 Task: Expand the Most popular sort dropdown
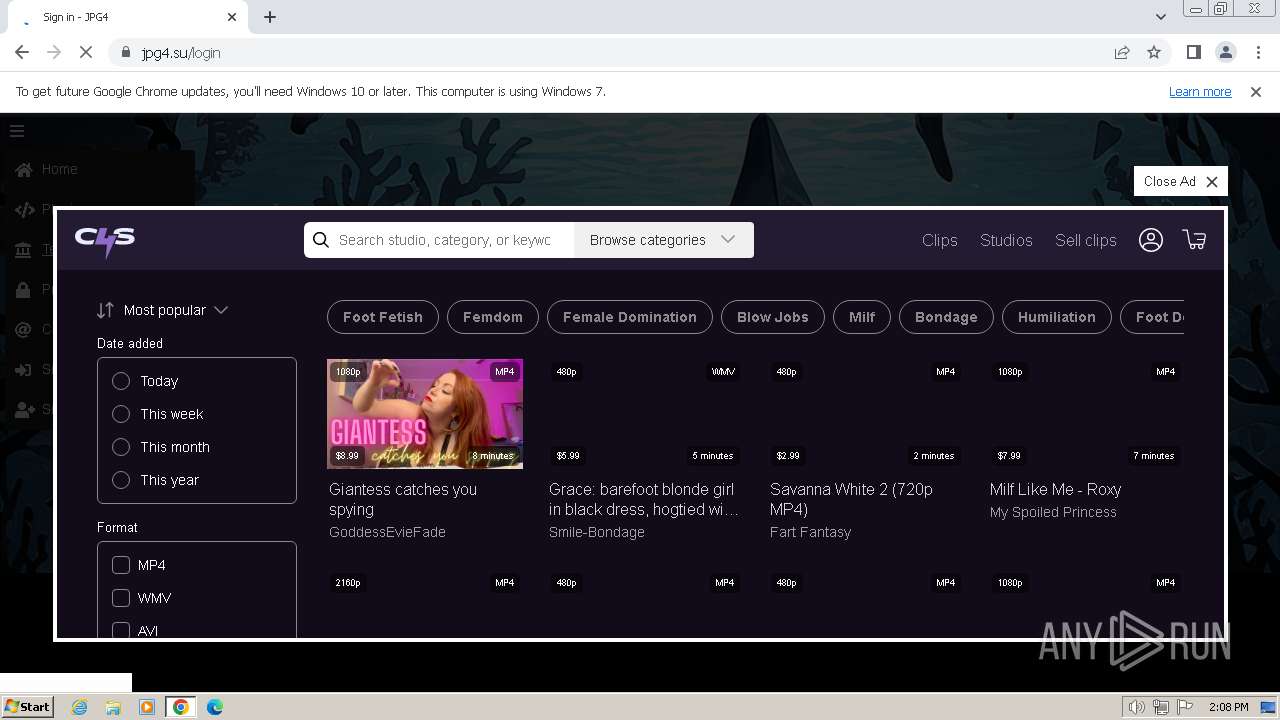click(175, 310)
